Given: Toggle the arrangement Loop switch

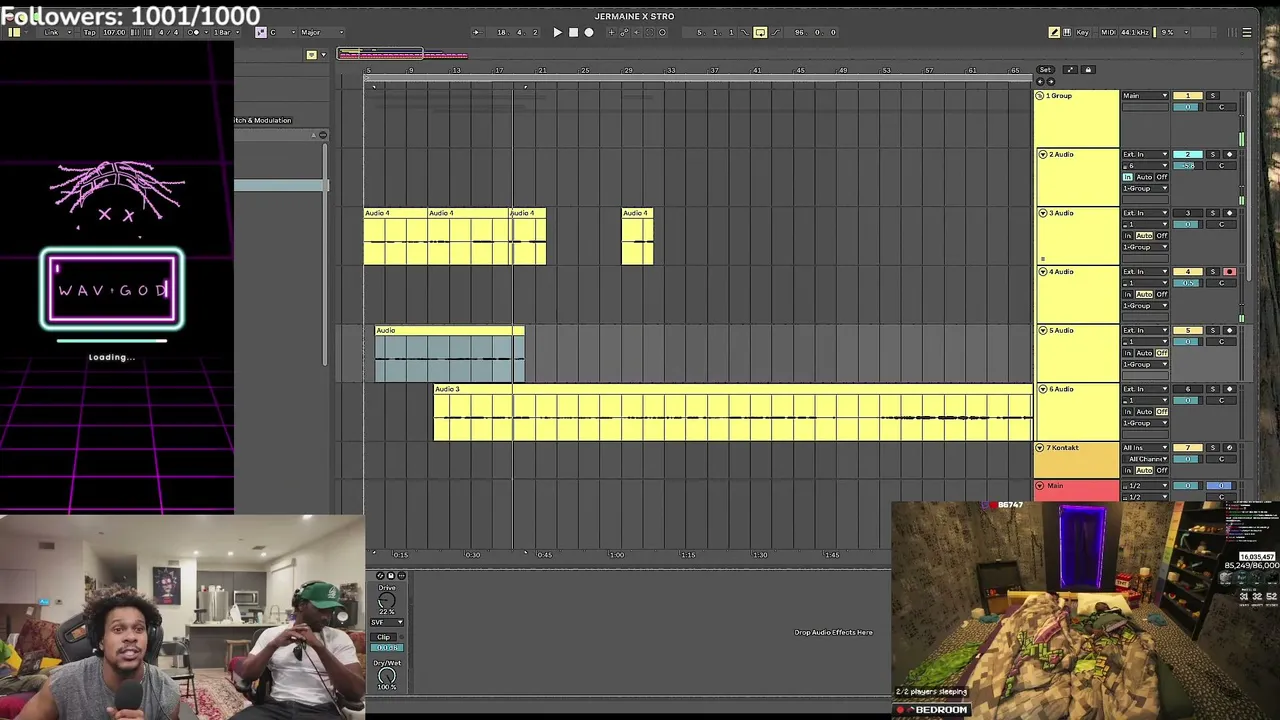Looking at the screenshot, I should pyautogui.click(x=760, y=32).
